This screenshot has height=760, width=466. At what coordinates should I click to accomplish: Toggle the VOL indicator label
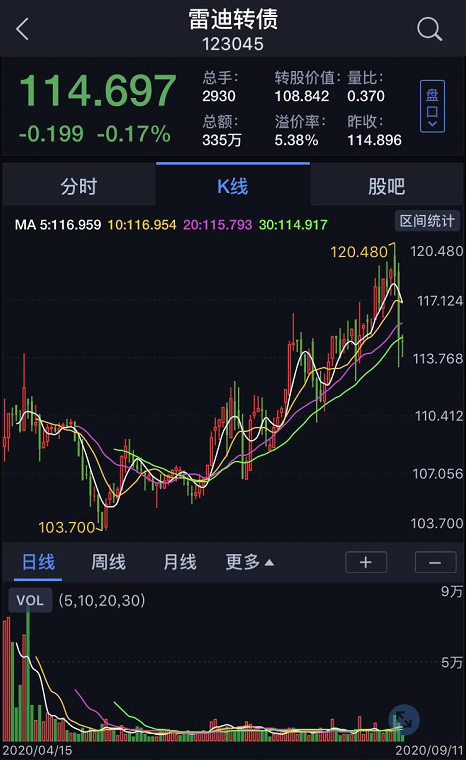30,601
